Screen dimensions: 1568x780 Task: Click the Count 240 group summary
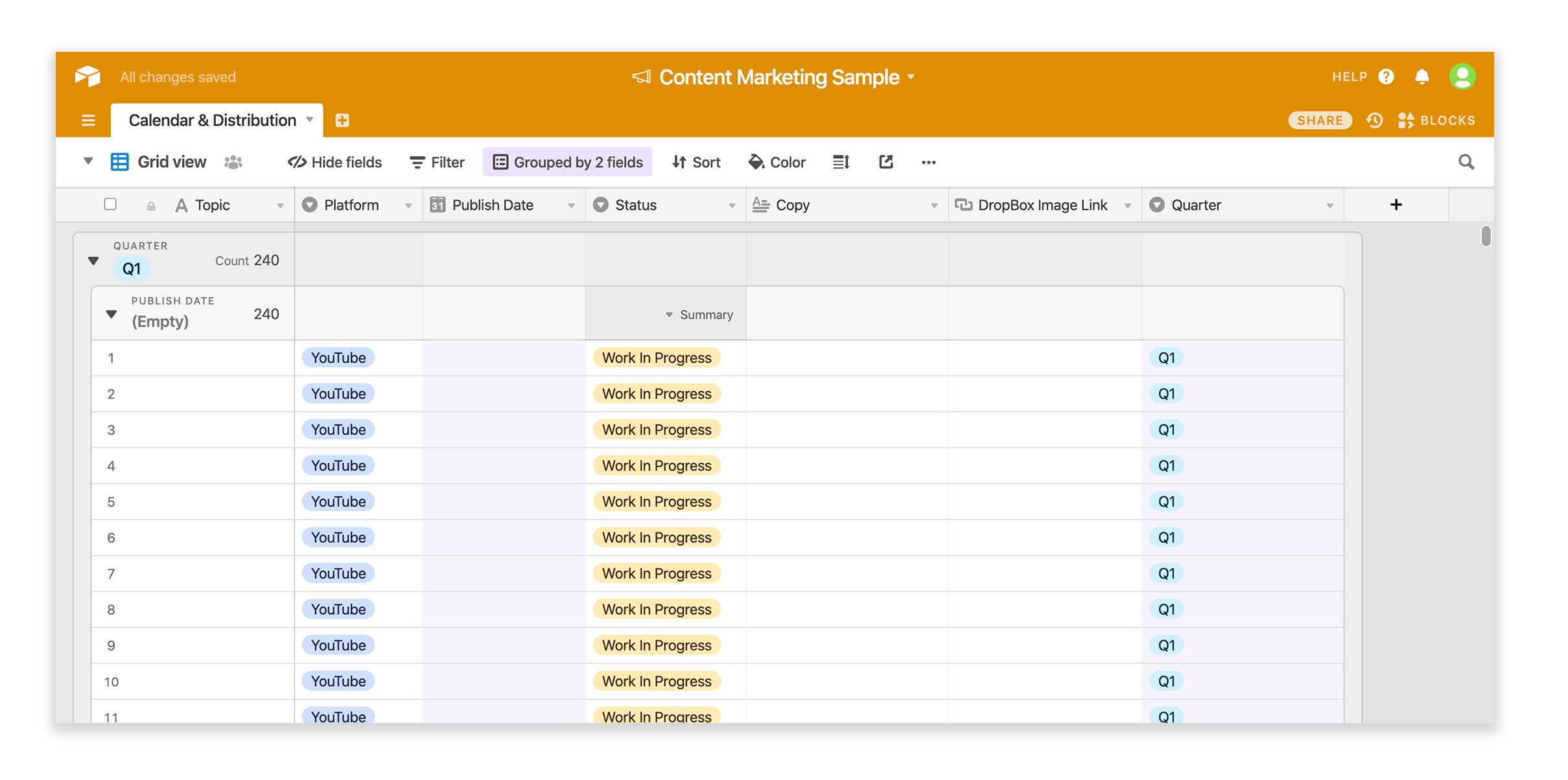247,260
